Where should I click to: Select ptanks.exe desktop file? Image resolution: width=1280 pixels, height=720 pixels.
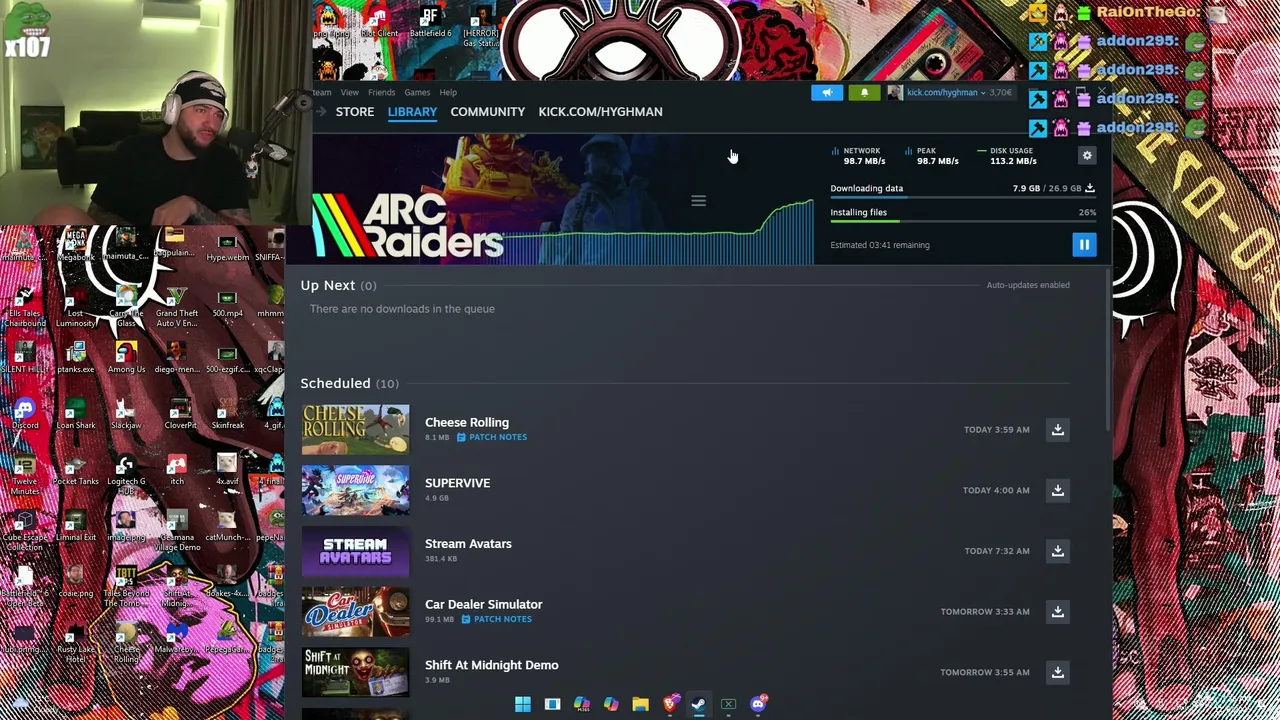(x=76, y=358)
